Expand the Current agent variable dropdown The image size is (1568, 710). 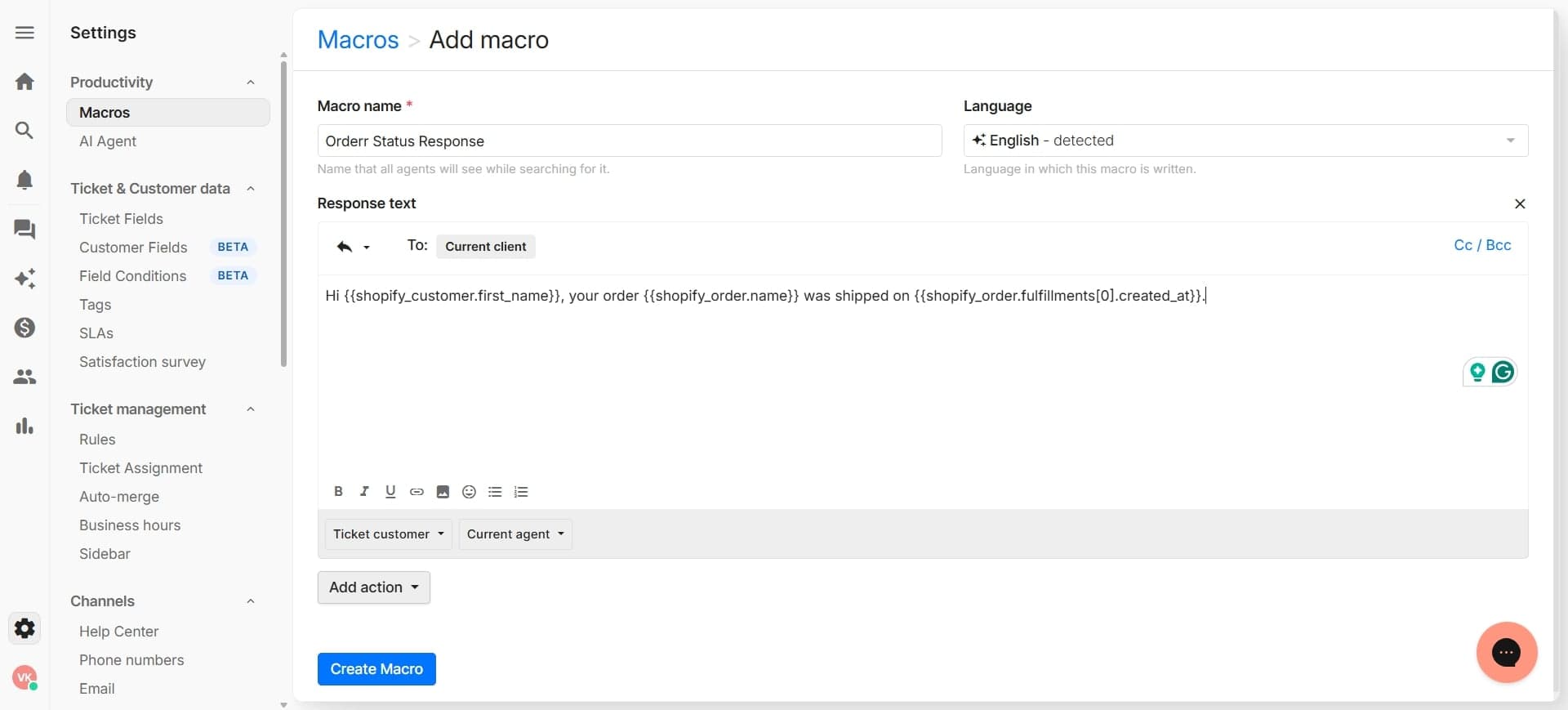[515, 534]
